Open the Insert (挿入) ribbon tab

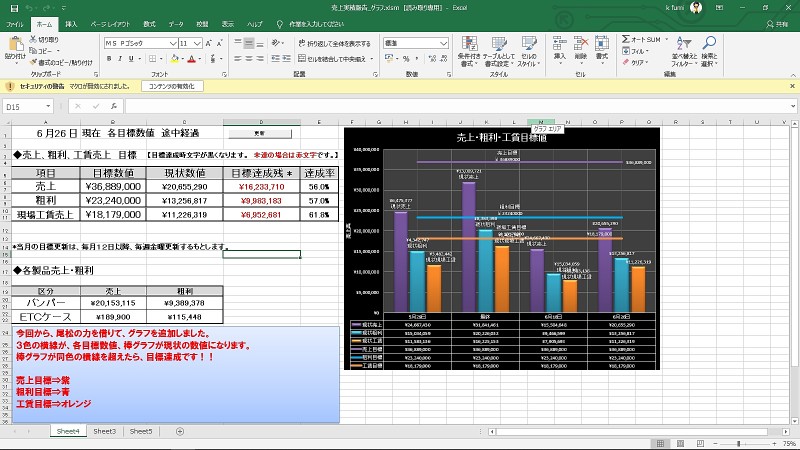tap(71, 22)
